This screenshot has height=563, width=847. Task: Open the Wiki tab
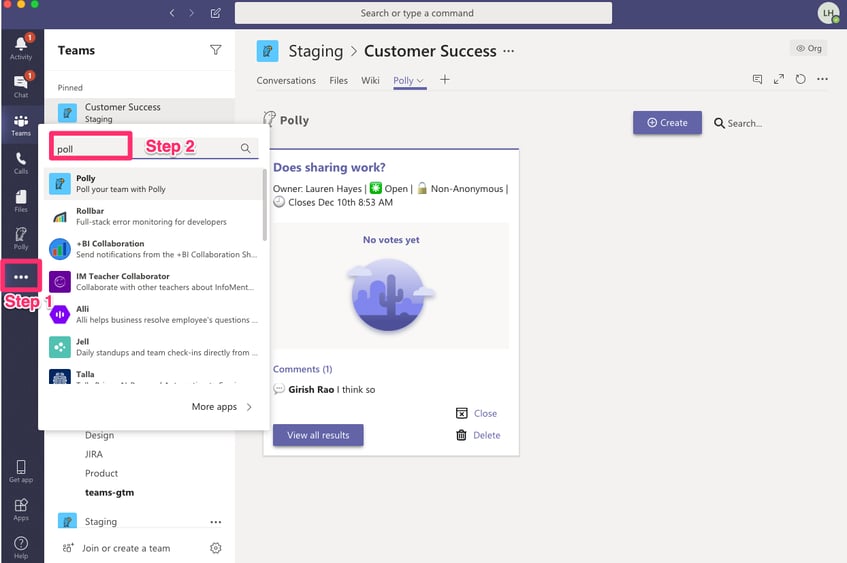pyautogui.click(x=370, y=81)
